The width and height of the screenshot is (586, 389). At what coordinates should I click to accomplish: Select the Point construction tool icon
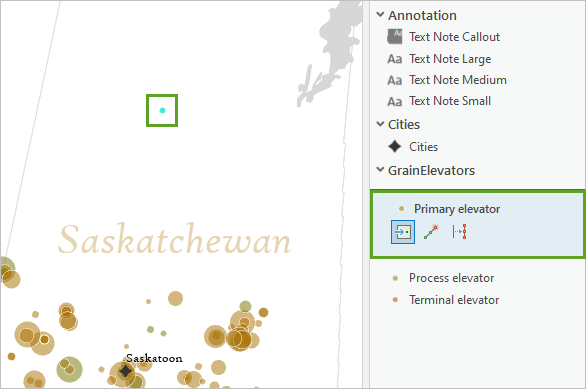[x=403, y=232]
